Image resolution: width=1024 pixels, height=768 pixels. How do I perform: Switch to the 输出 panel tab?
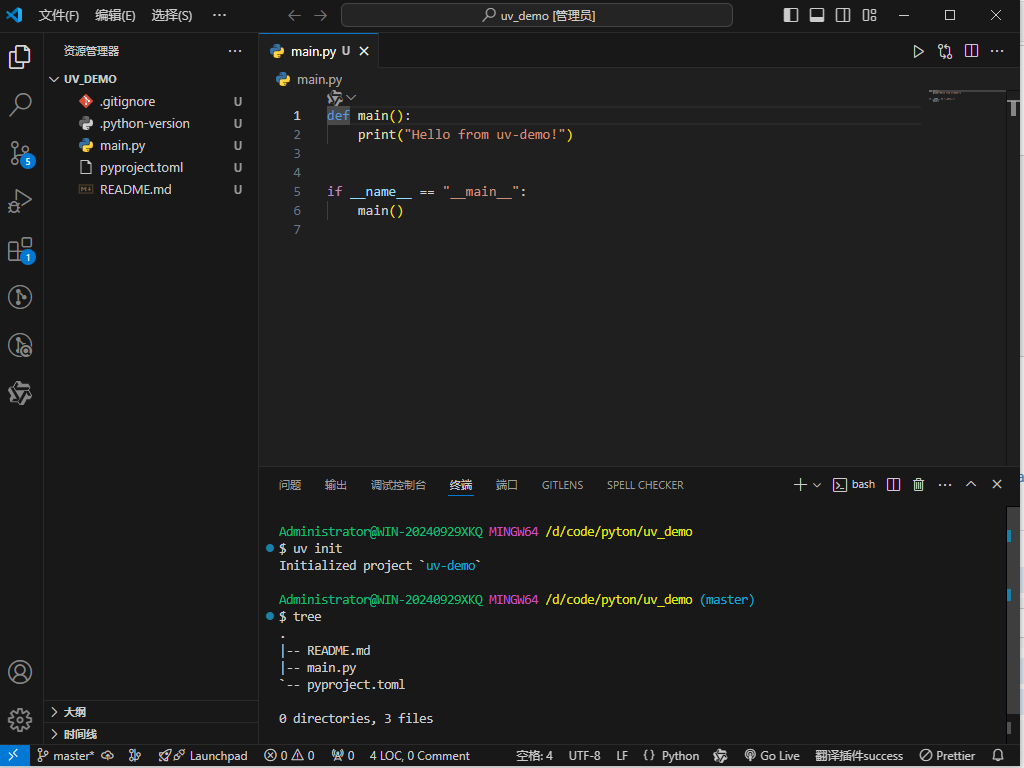[336, 485]
